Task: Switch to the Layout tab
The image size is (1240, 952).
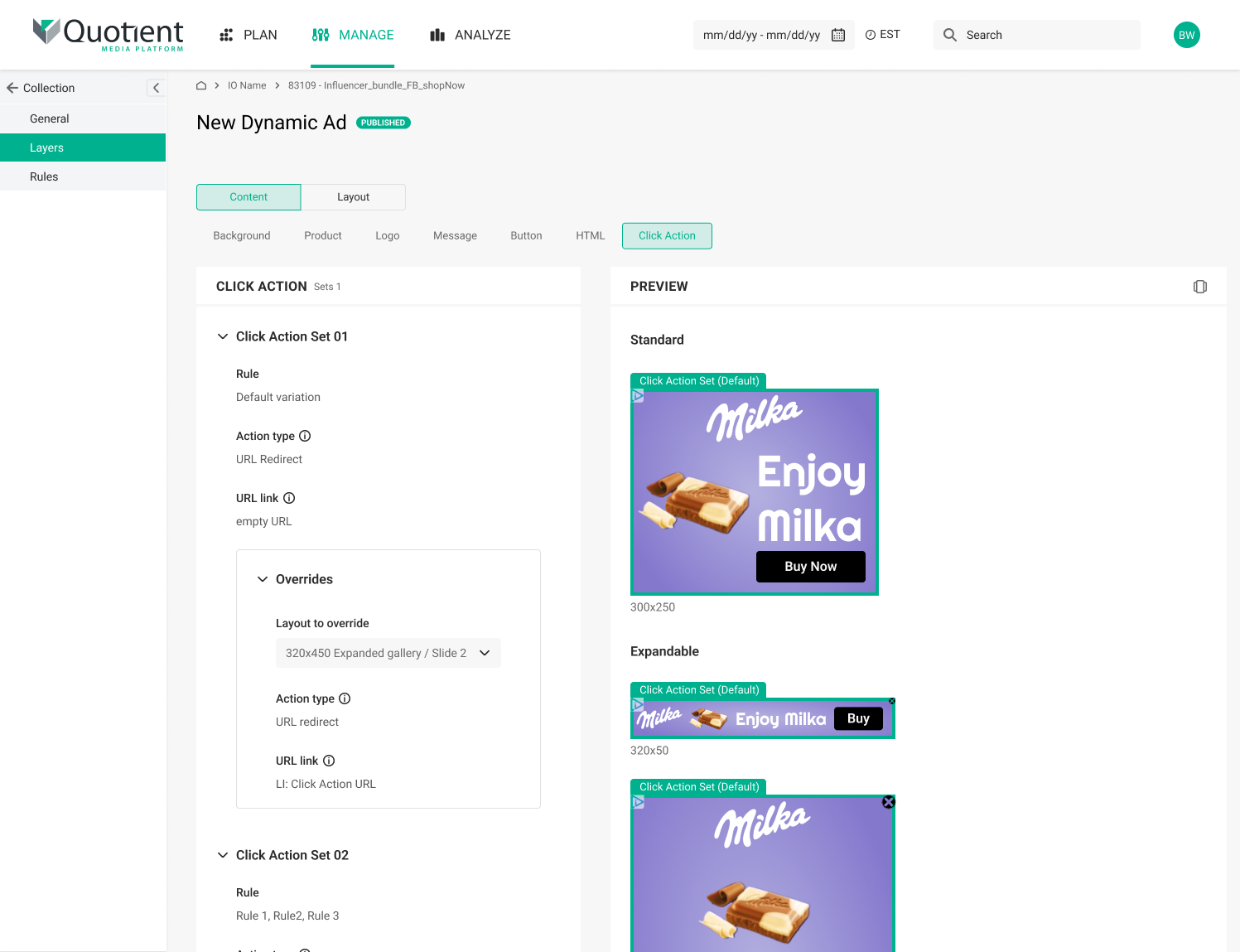Action: click(354, 197)
